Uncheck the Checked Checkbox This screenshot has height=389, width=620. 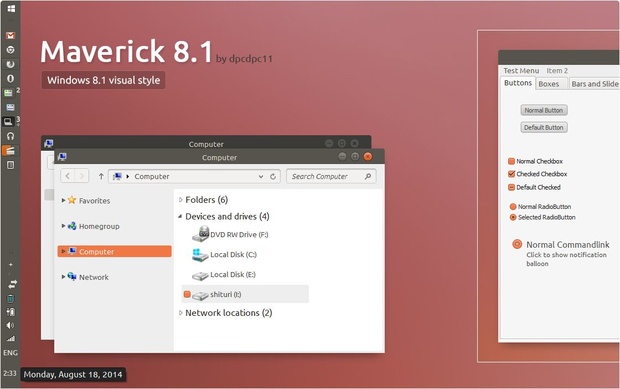point(511,174)
